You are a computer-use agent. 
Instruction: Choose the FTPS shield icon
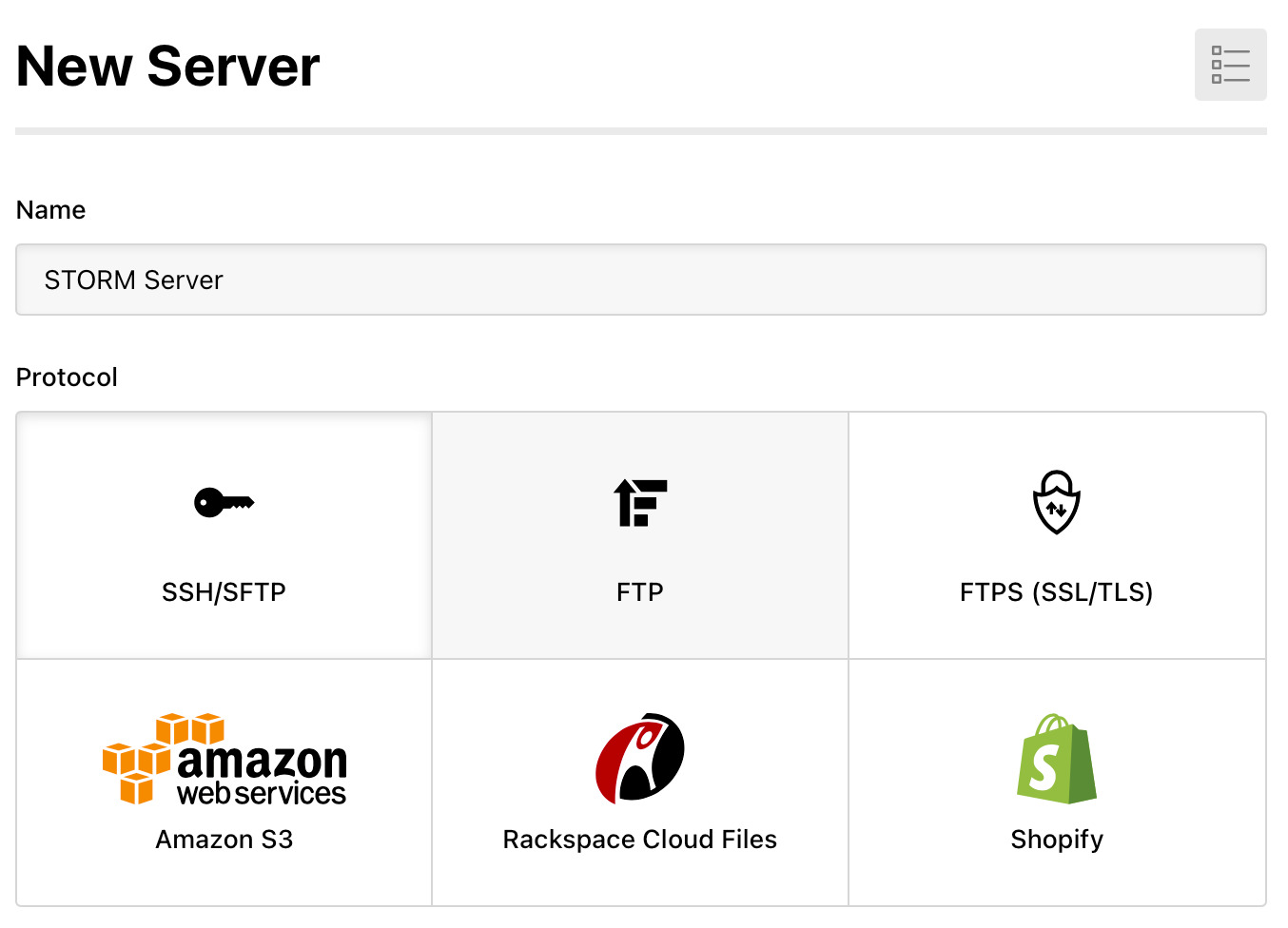click(x=1056, y=502)
